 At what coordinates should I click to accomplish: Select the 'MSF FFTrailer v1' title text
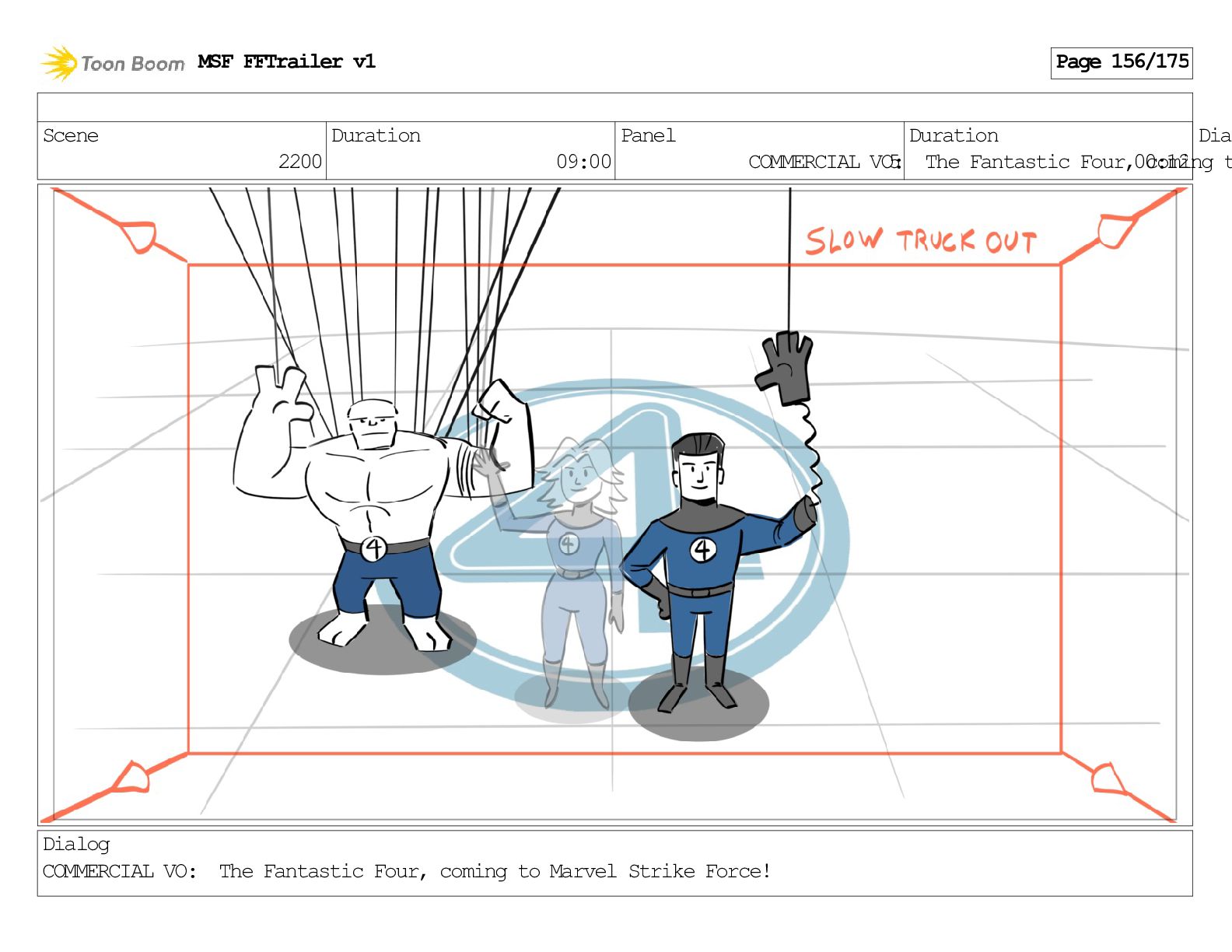click(286, 61)
